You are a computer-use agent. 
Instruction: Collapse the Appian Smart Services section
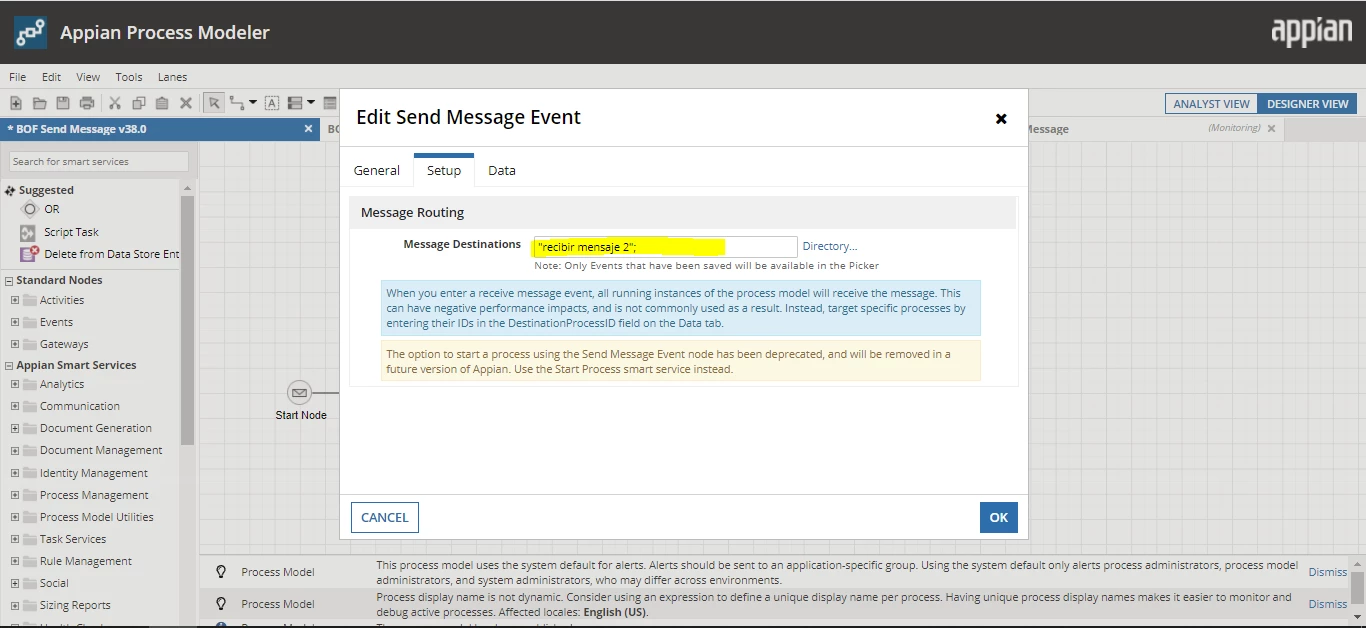click(x=9, y=366)
